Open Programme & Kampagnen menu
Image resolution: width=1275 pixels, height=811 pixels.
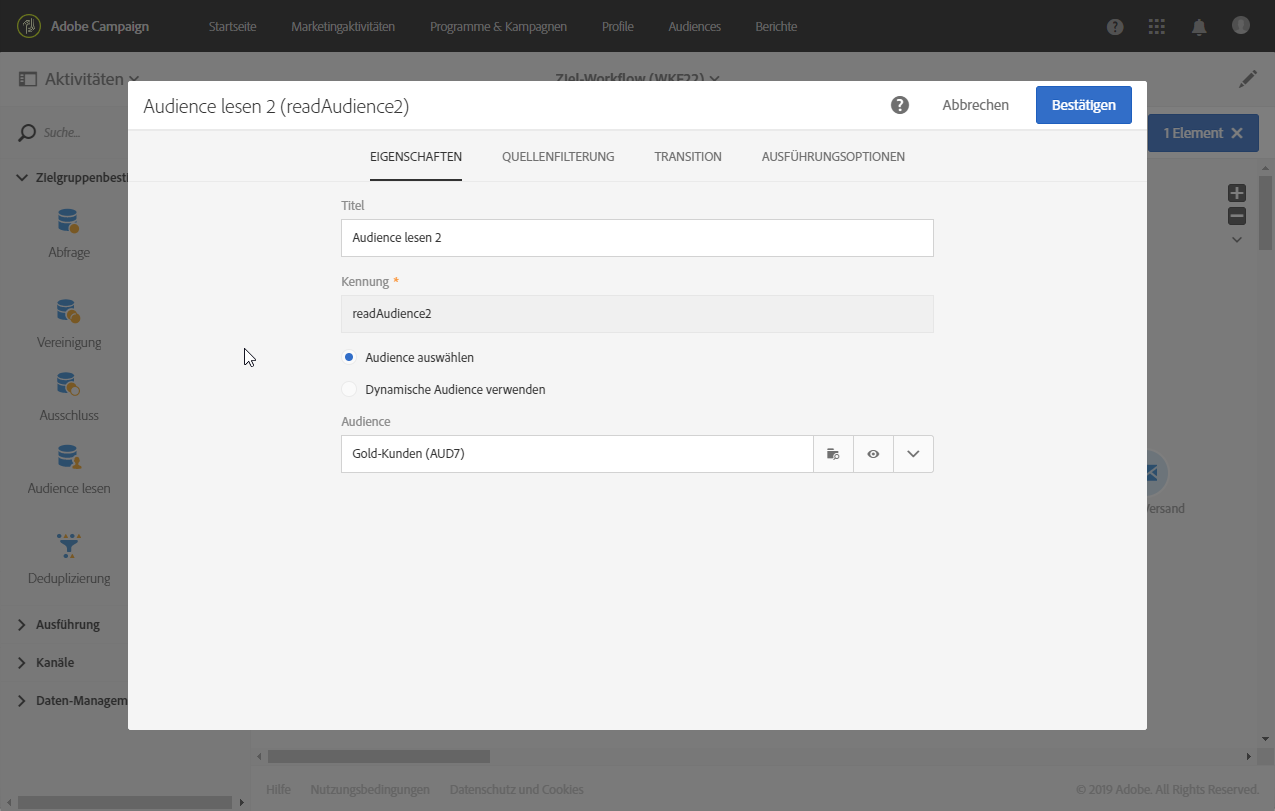(x=498, y=27)
